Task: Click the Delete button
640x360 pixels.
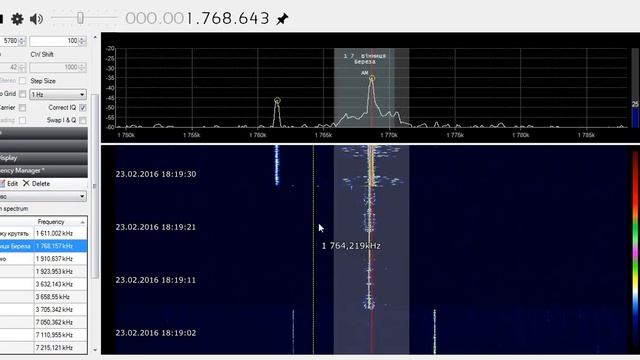Action: coord(36,184)
